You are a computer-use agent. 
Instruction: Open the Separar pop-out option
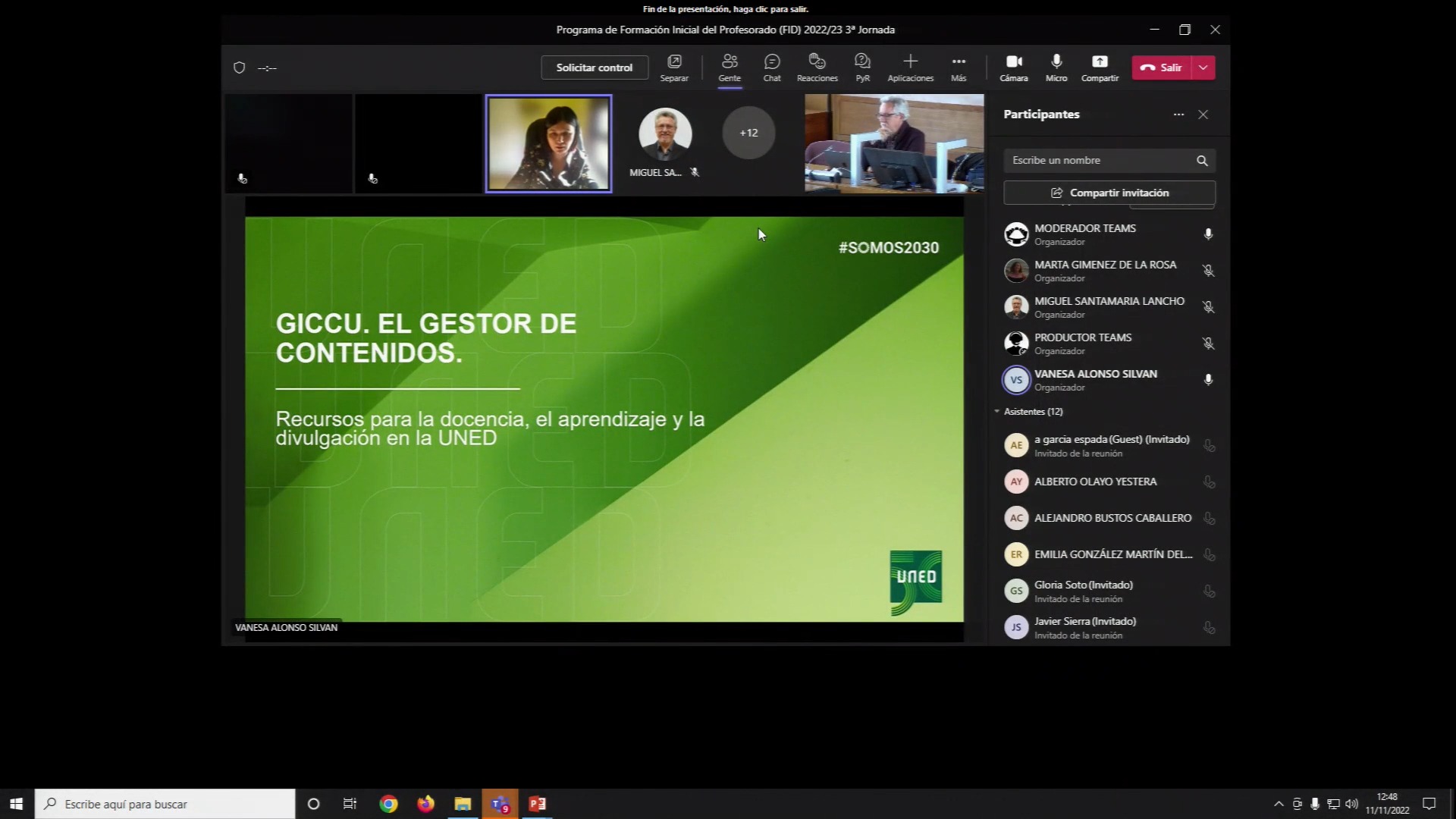pos(674,67)
